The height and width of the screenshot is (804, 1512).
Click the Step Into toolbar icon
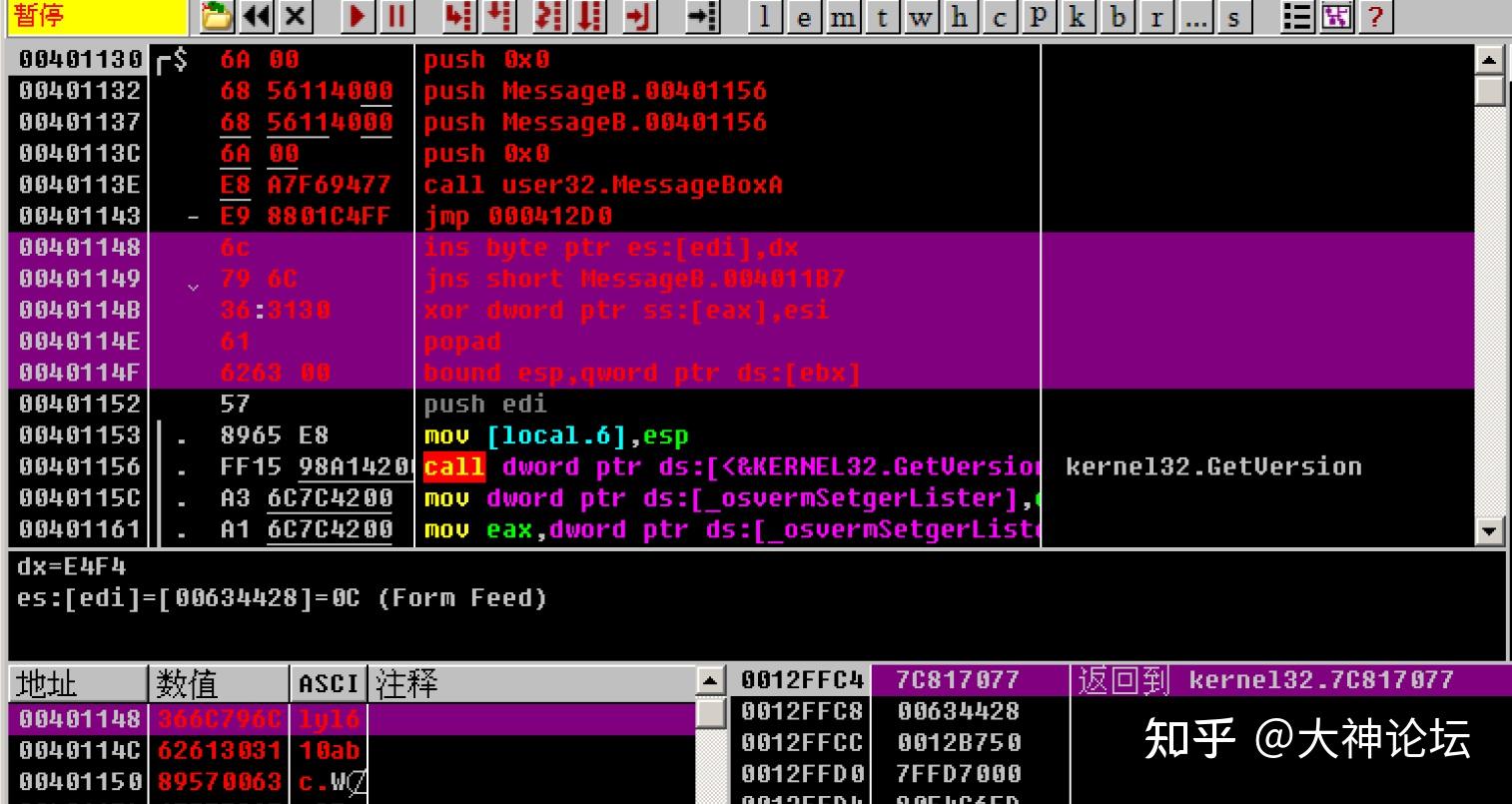click(x=459, y=17)
